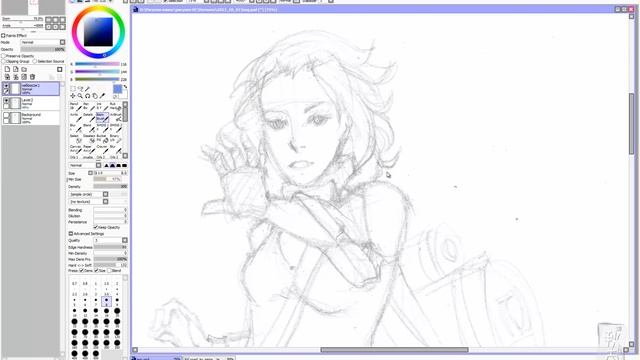Click the foreground blue color swatch
The width and height of the screenshot is (640, 360).
(x=118, y=89)
